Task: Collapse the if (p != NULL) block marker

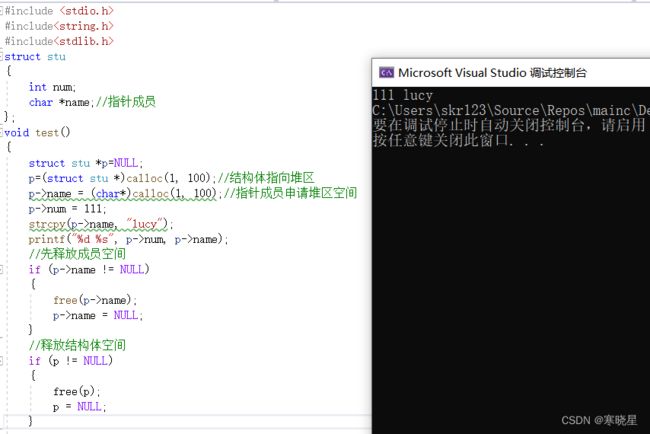Action: coord(1,361)
